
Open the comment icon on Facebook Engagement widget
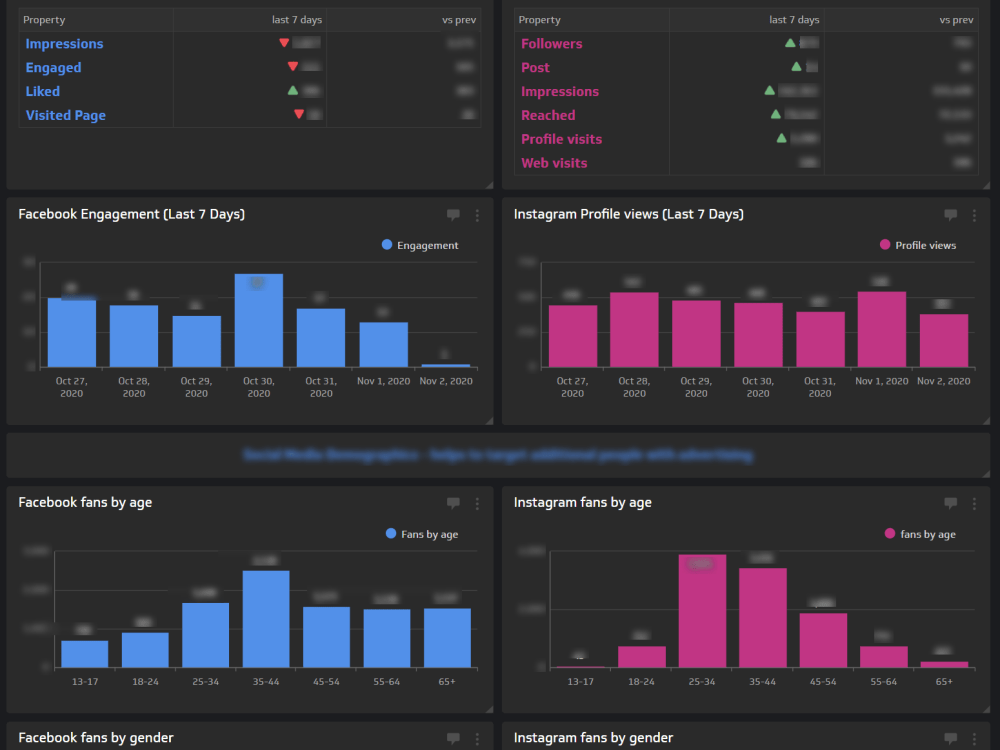coord(452,214)
